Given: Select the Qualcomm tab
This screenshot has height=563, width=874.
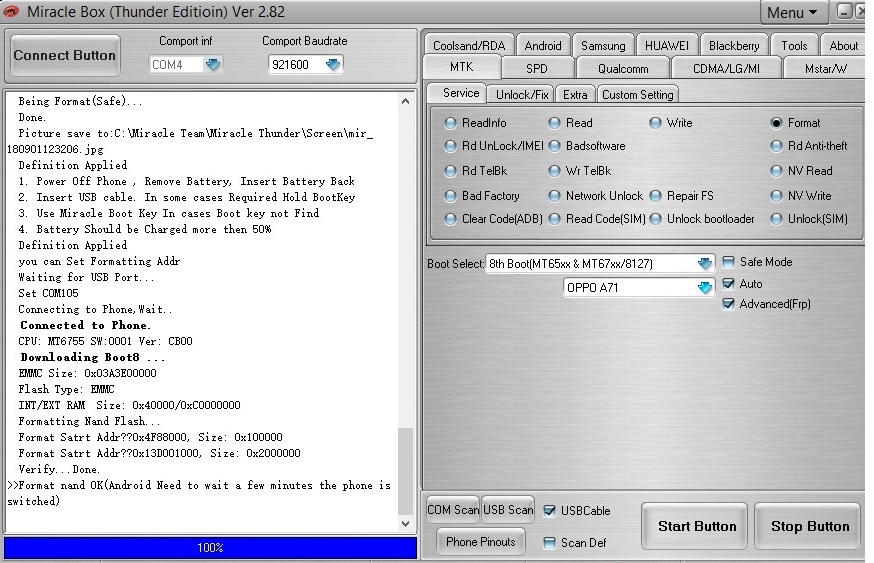Looking at the screenshot, I should click(x=623, y=69).
